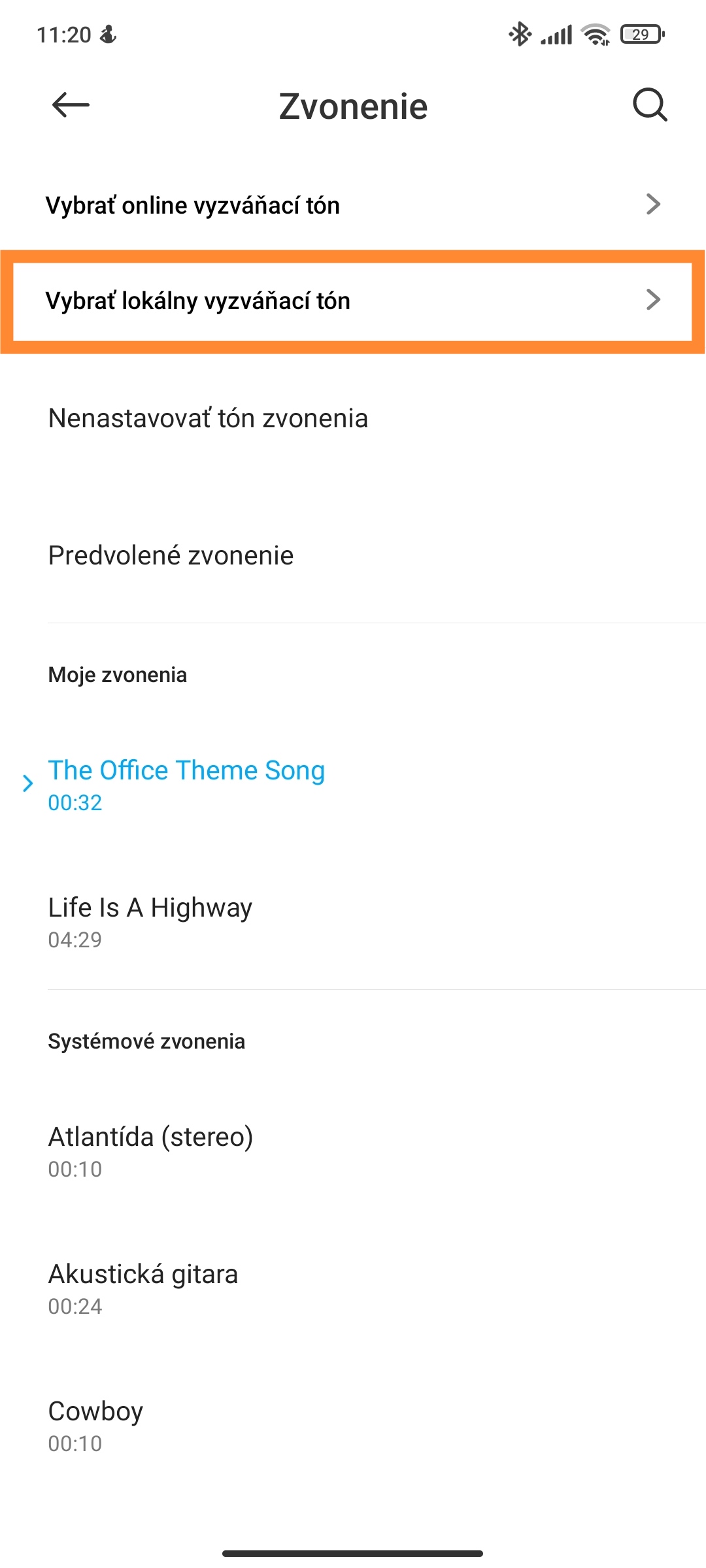The image size is (706, 1568).
Task: Tap the signal strength bars icon
Action: pyautogui.click(x=556, y=34)
